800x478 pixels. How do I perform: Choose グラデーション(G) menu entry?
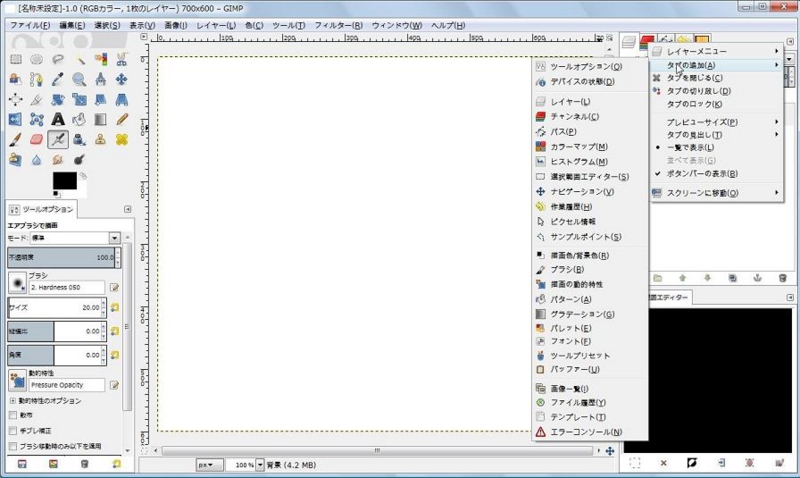(x=590, y=314)
